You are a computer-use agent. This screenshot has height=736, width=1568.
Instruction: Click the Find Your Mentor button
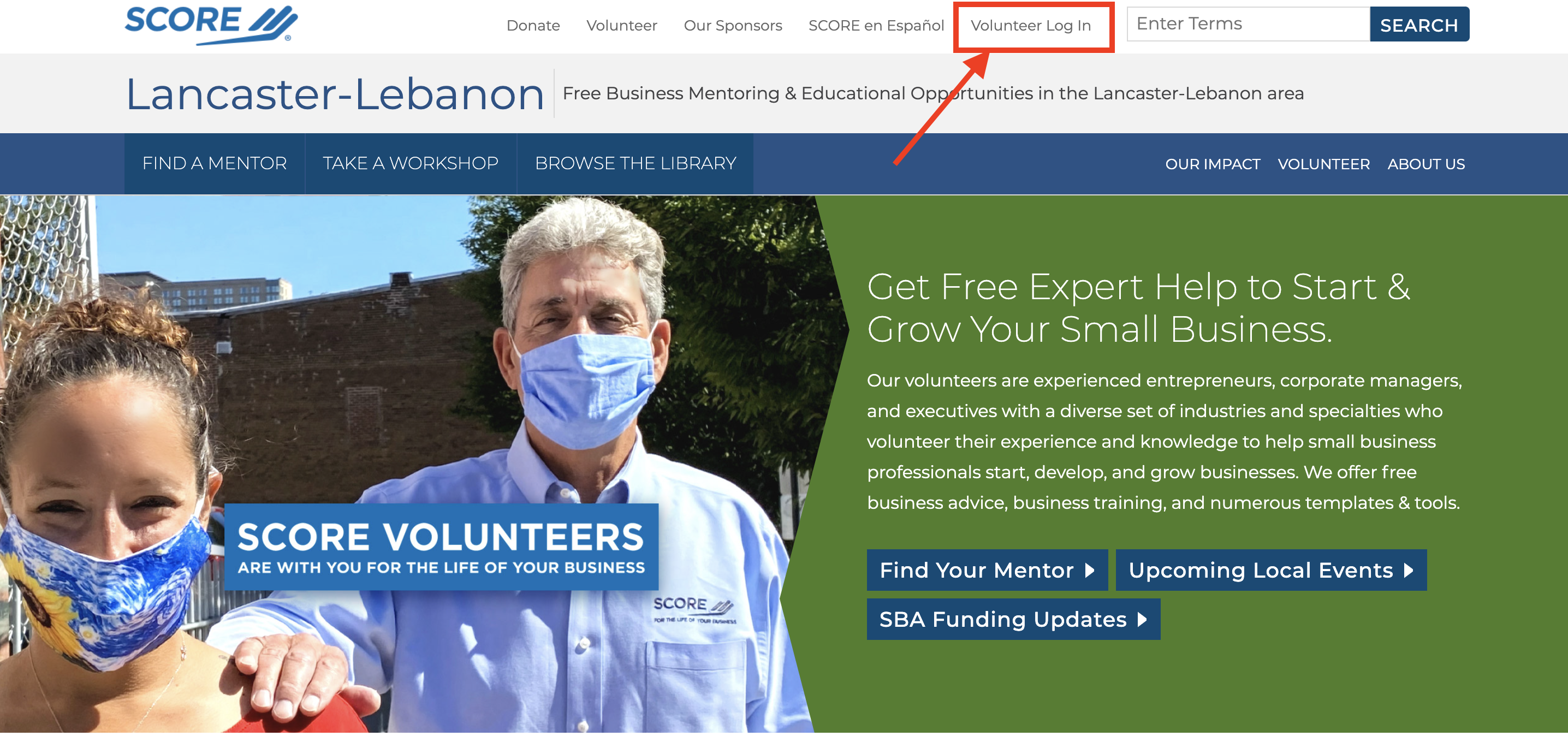[987, 570]
